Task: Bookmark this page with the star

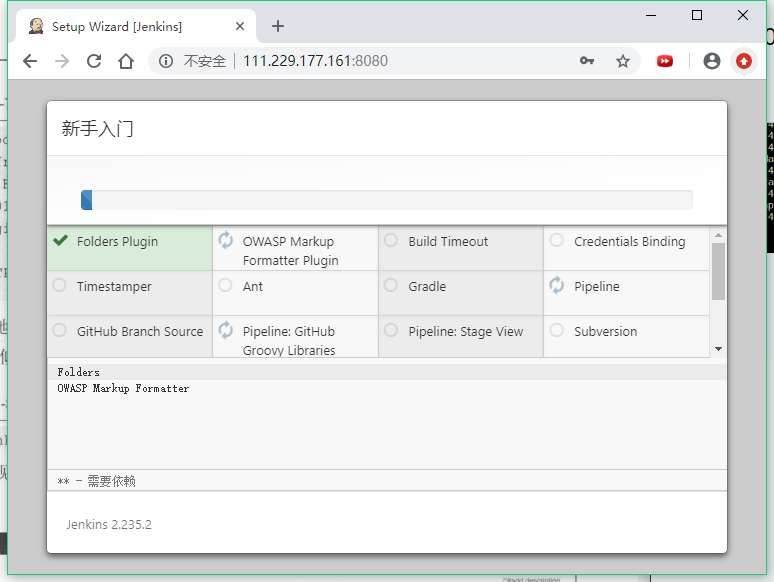Action: pyautogui.click(x=623, y=61)
